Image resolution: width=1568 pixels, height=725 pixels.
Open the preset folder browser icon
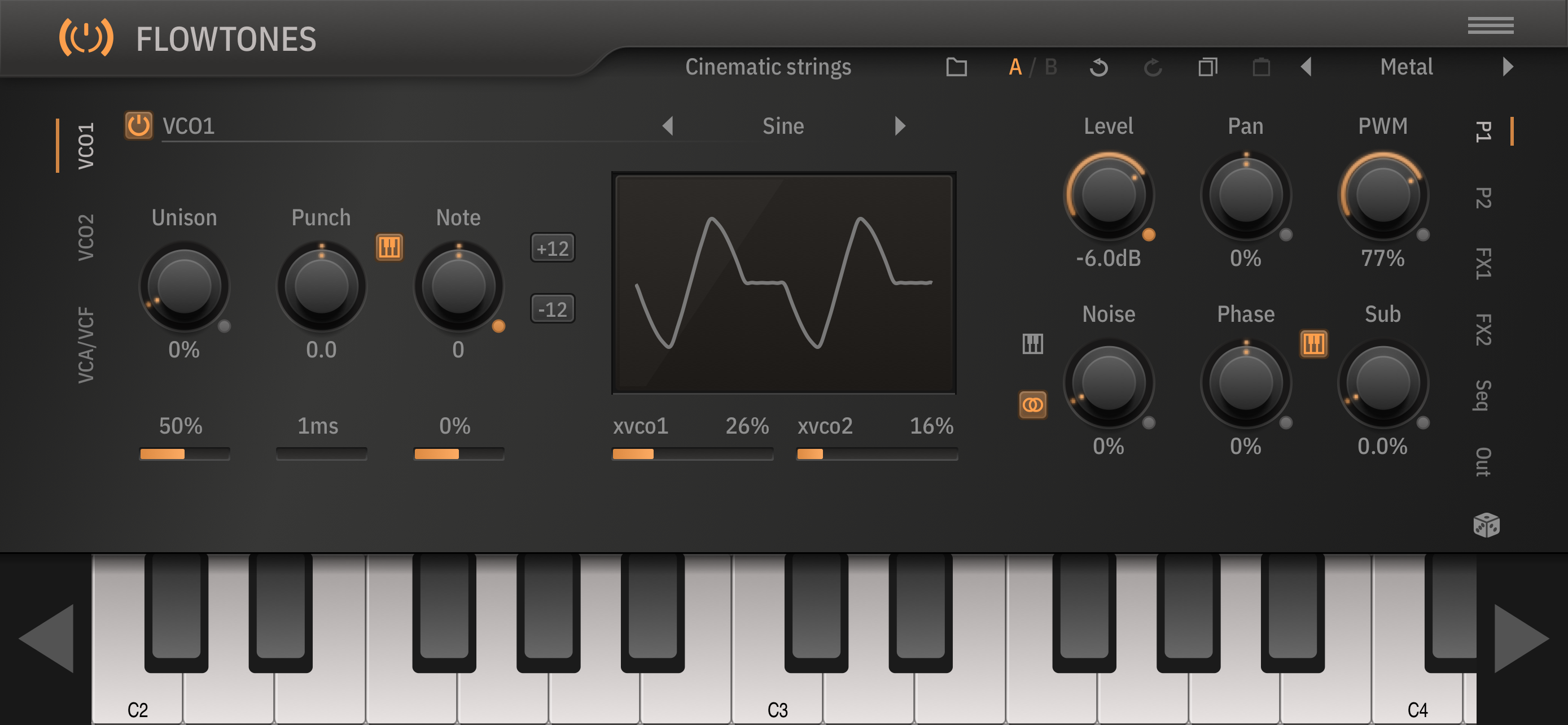956,67
